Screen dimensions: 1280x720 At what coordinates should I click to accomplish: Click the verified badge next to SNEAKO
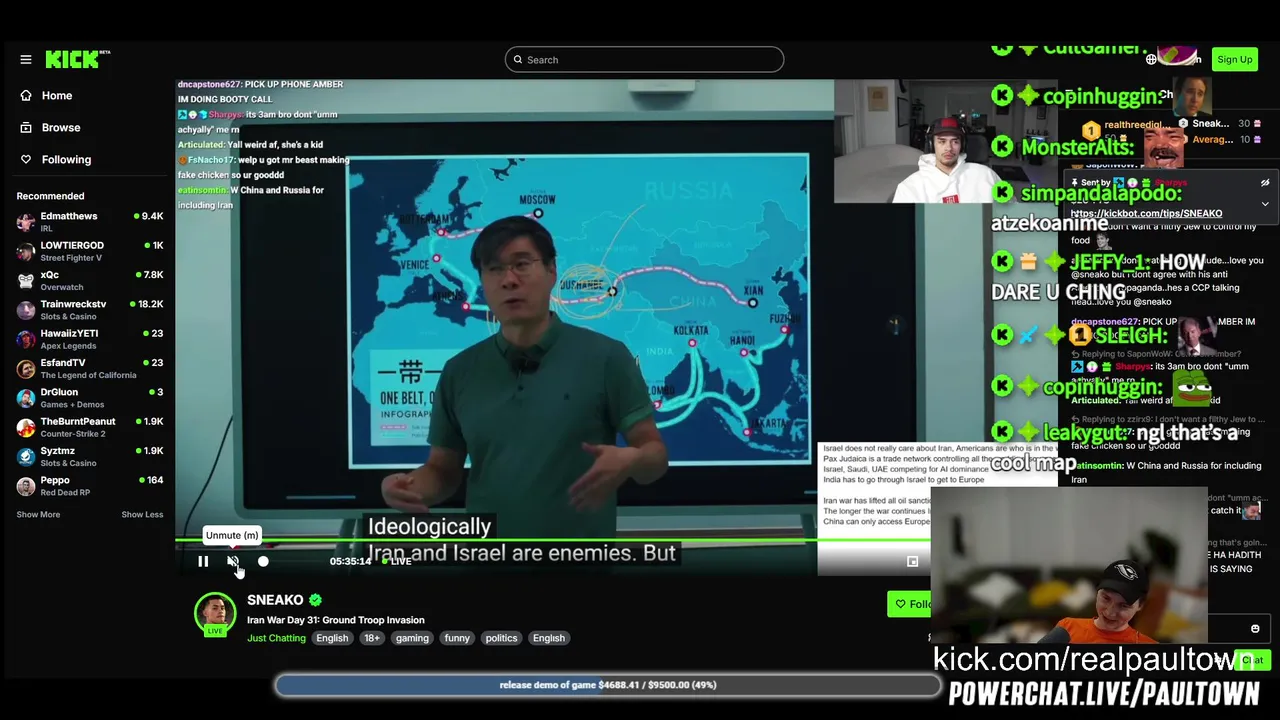click(315, 600)
